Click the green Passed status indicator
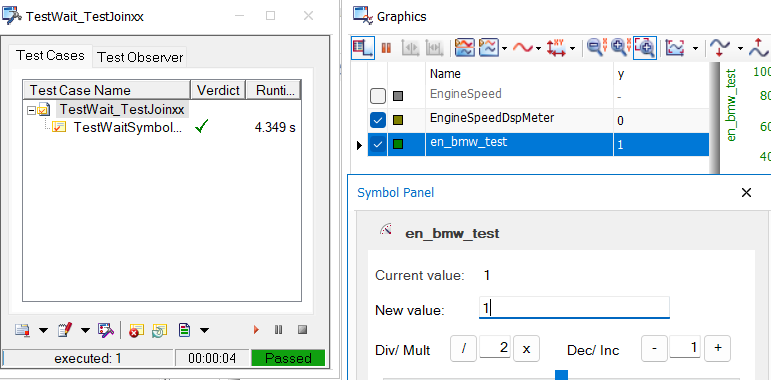This screenshot has width=771, height=380. [x=288, y=358]
